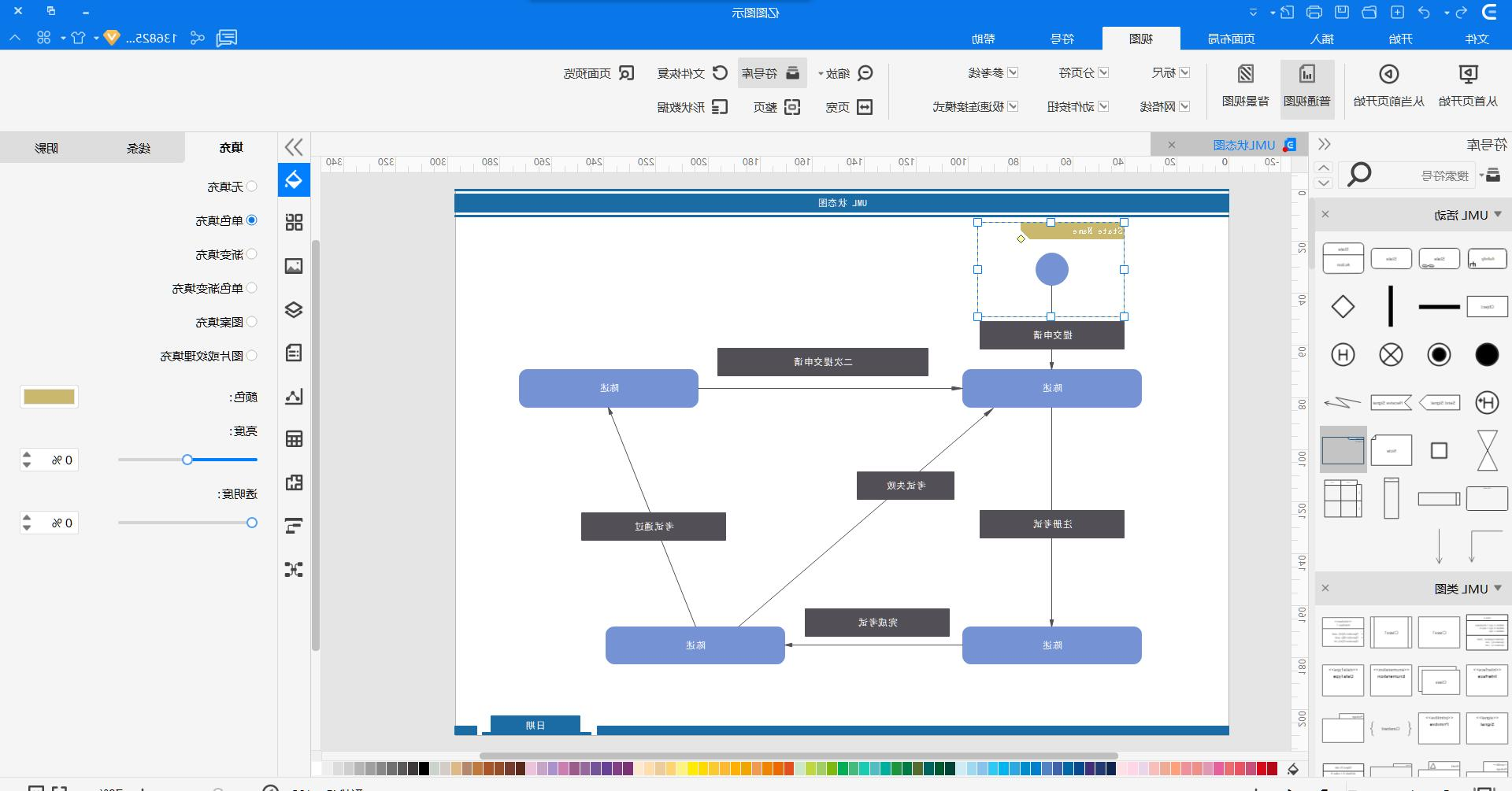Toggle the Gridlines (网格线) checkbox
Screen dimensions: 1512x791
[x=1184, y=106]
